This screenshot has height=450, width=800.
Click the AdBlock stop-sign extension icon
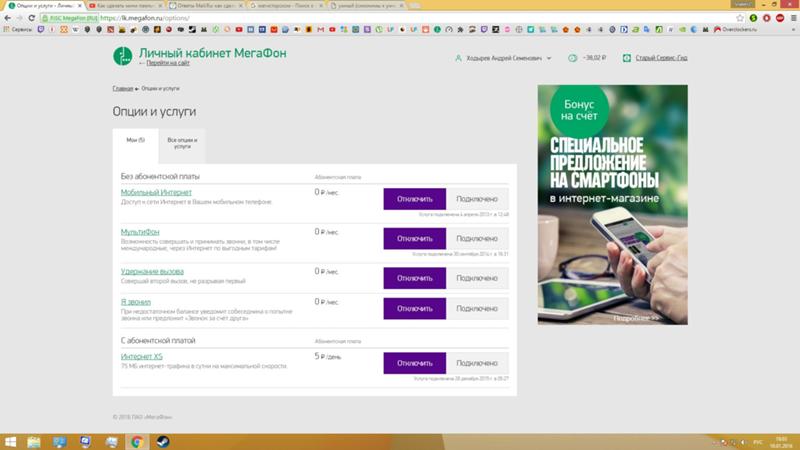[780, 18]
